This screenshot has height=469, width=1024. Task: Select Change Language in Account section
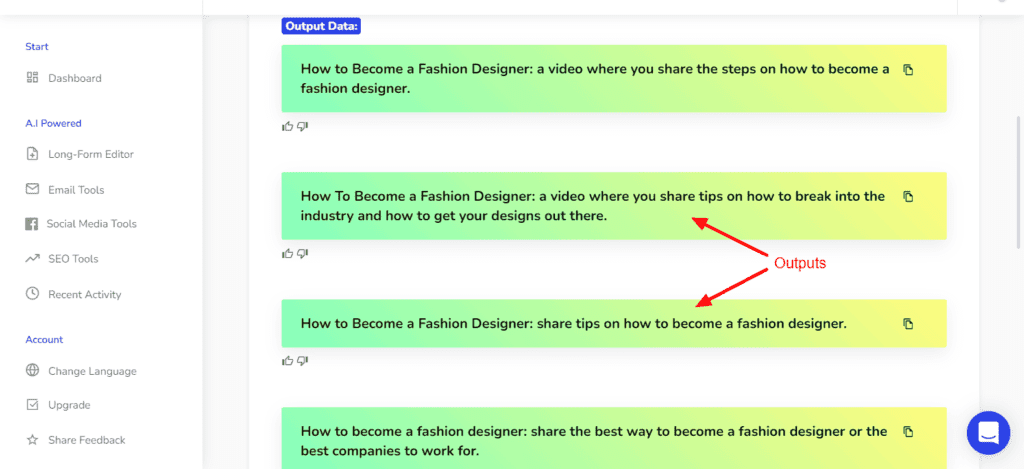[92, 371]
